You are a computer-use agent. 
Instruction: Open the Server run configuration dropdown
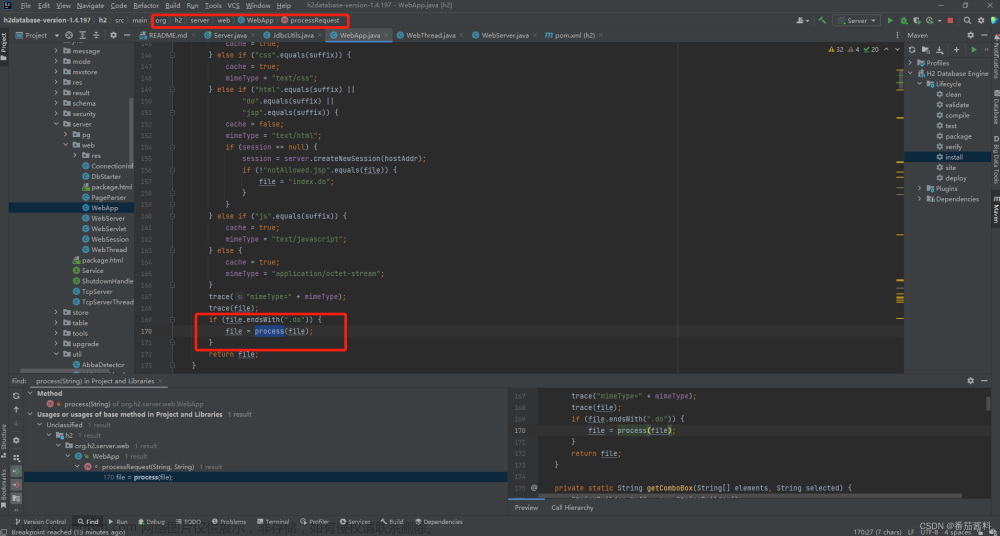pyautogui.click(x=857, y=20)
